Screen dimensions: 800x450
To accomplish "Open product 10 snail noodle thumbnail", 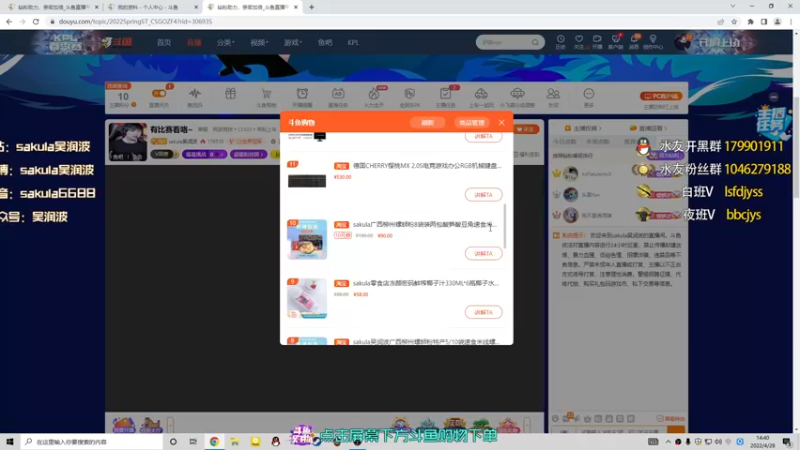I will 307,239.
